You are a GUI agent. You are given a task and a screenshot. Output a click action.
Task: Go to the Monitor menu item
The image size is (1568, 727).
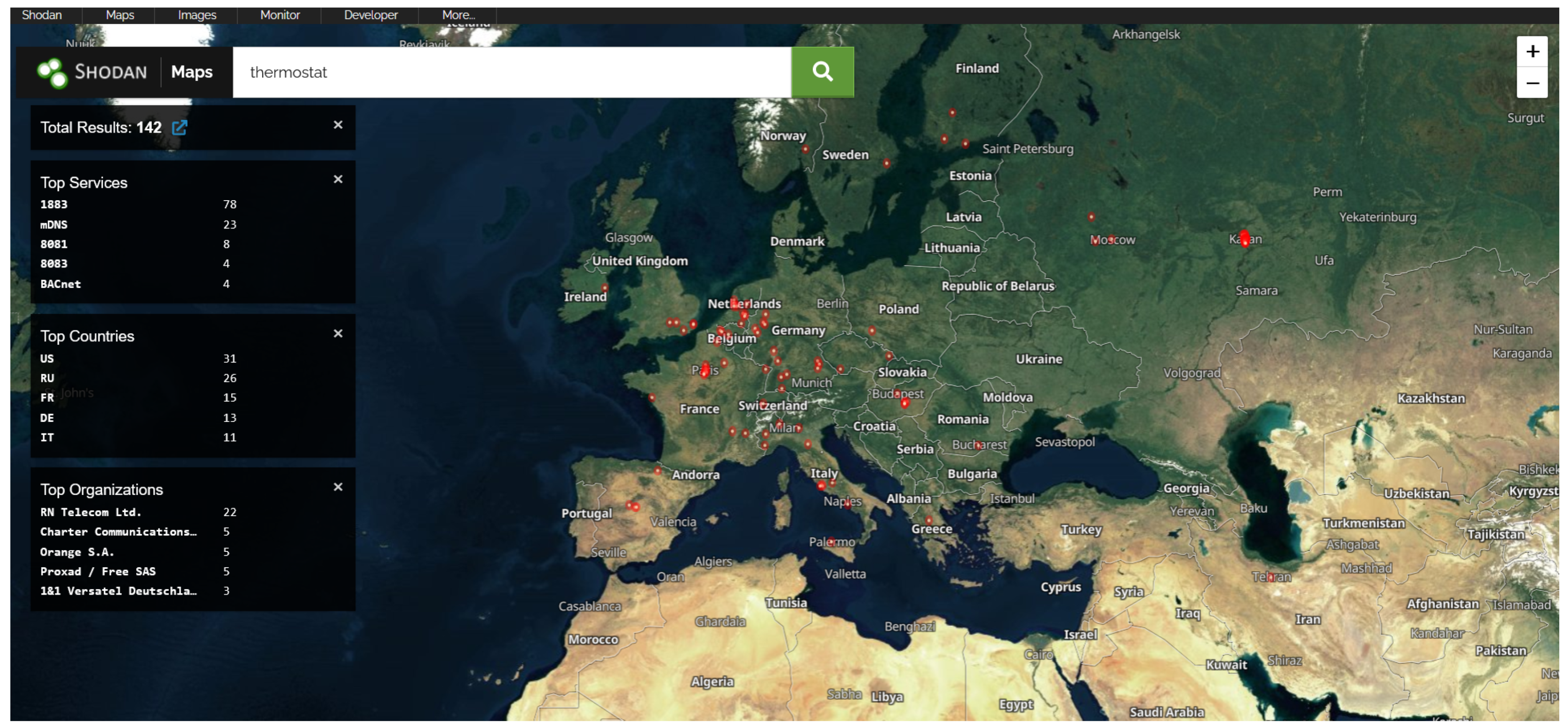pos(279,15)
